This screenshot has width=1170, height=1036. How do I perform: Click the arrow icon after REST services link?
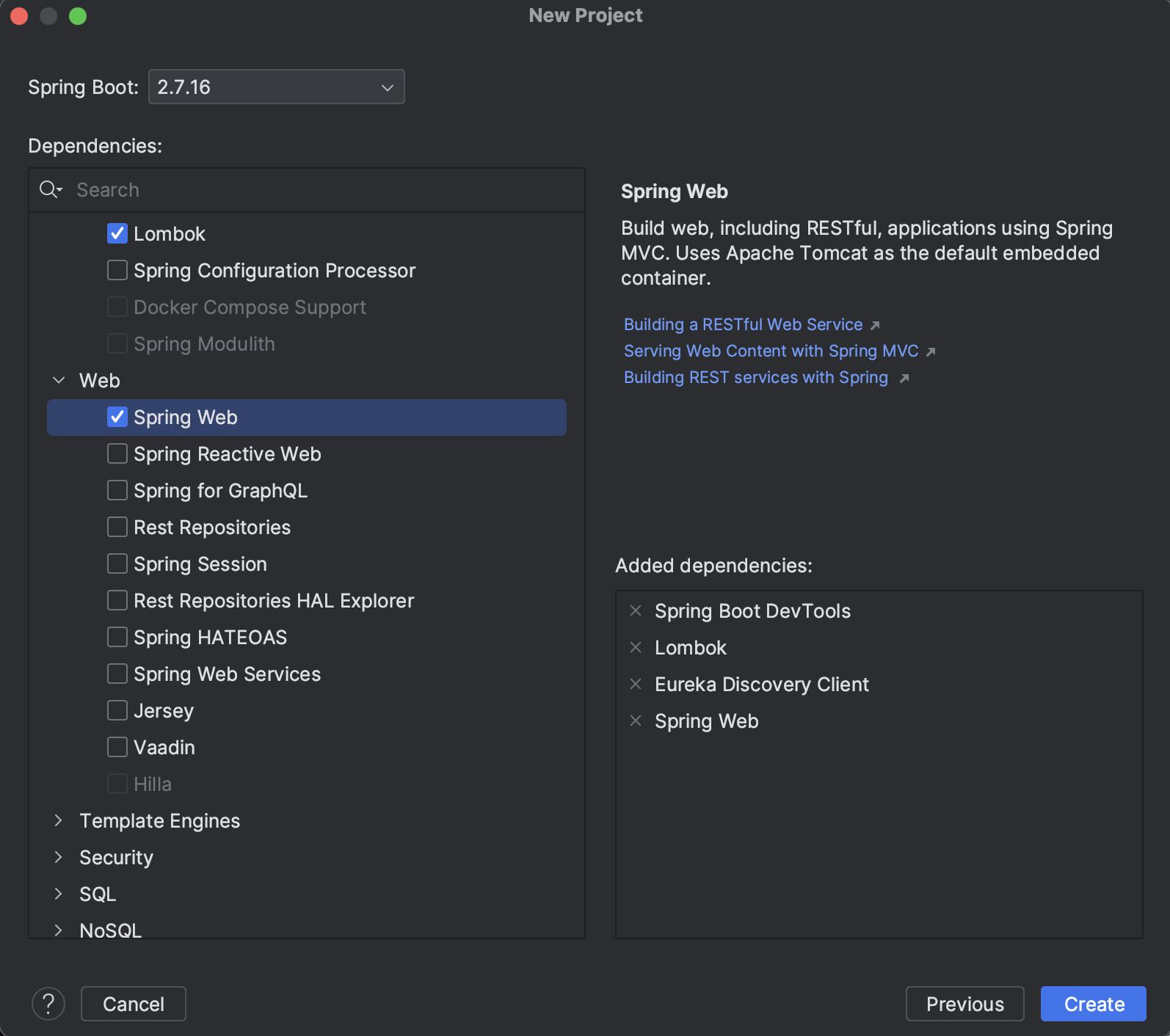coord(904,378)
